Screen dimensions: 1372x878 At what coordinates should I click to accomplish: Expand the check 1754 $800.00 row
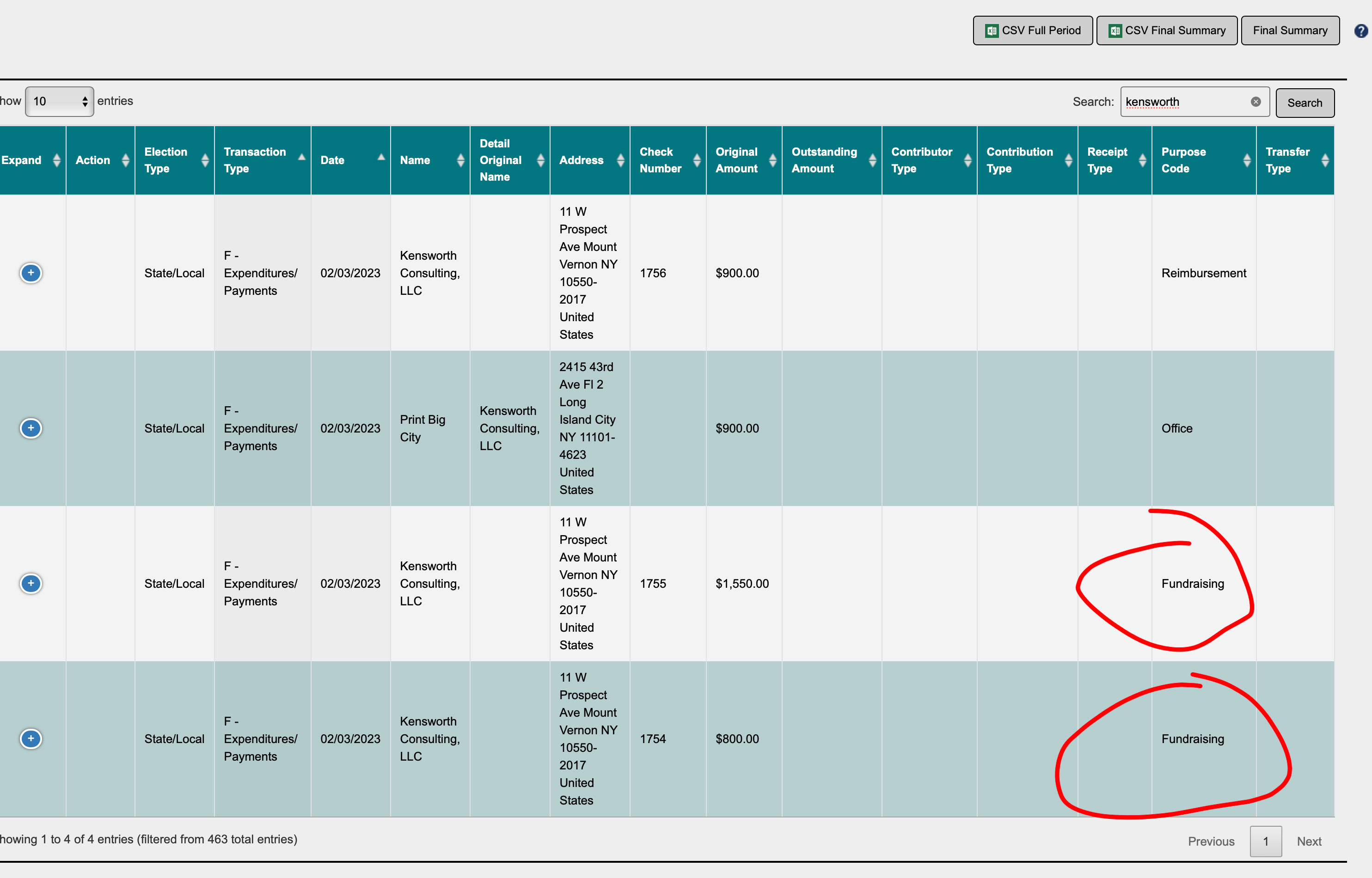[31, 739]
